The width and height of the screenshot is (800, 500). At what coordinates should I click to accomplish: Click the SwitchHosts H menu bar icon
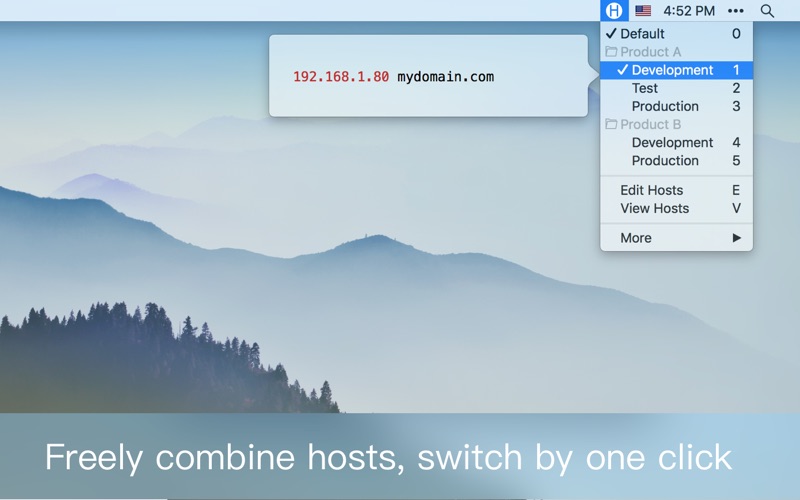pos(614,11)
